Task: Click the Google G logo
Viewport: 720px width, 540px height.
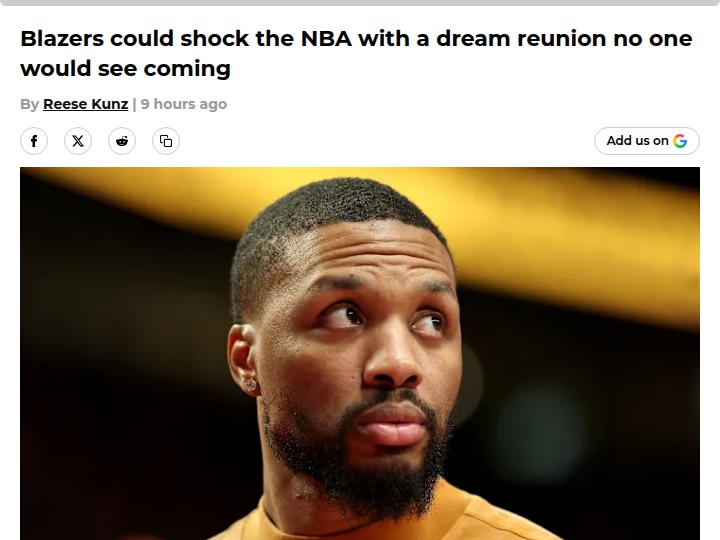Action: click(x=680, y=141)
